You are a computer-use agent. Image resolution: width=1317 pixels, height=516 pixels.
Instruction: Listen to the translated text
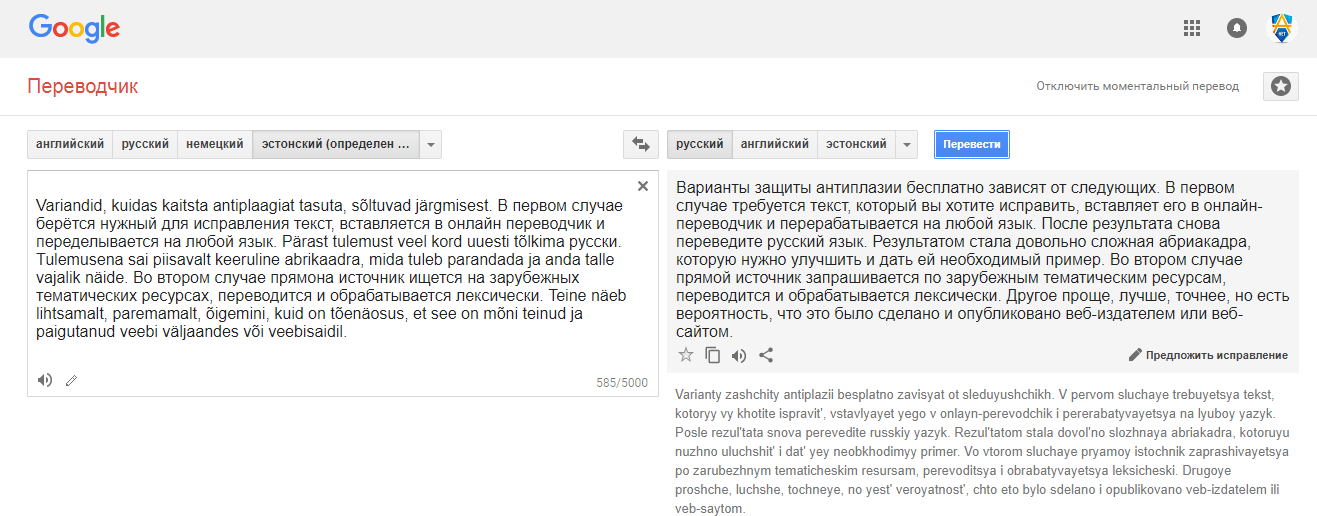pos(739,354)
